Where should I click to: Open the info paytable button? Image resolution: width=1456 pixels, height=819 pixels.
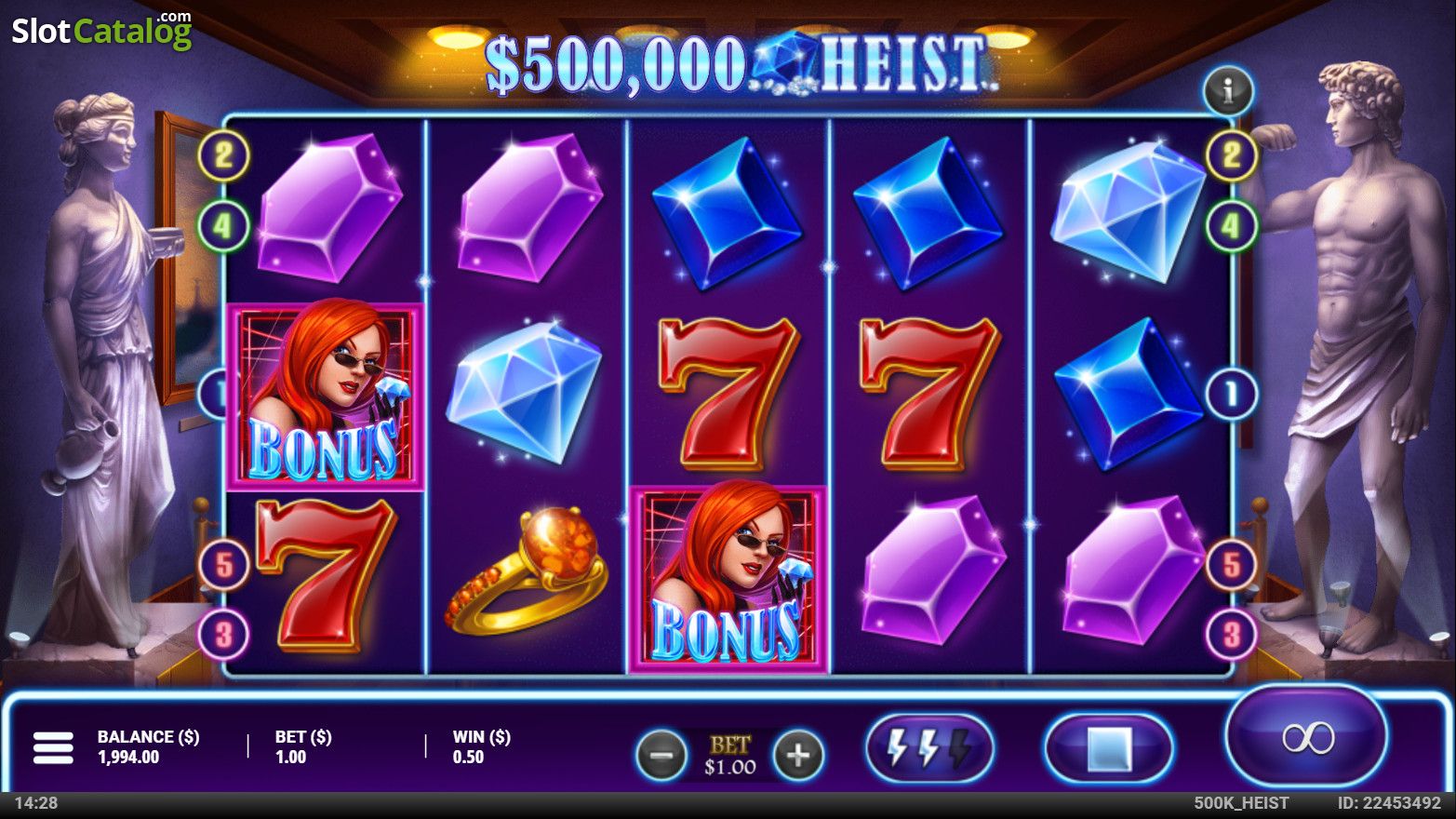pyautogui.click(x=1229, y=90)
